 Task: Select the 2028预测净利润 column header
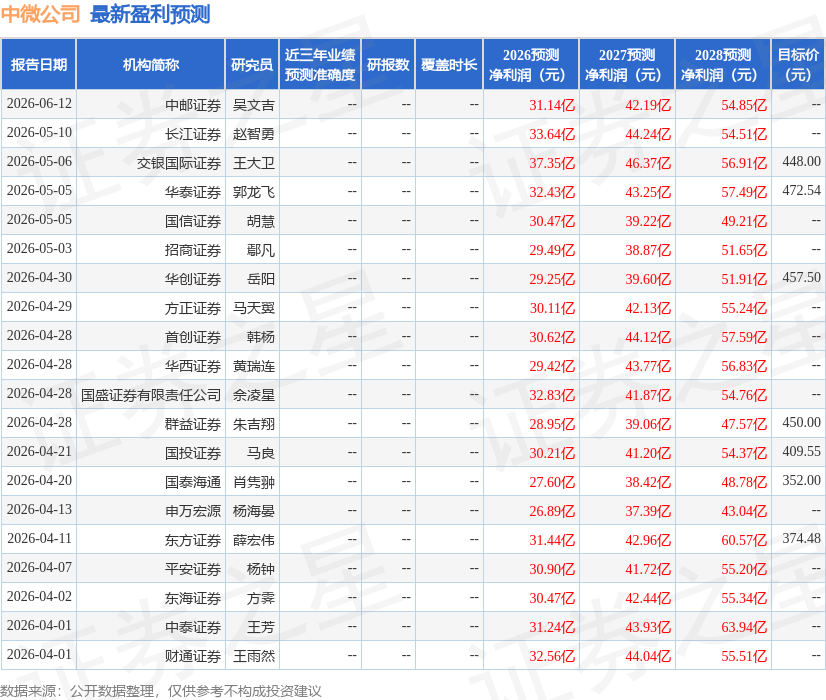723,64
